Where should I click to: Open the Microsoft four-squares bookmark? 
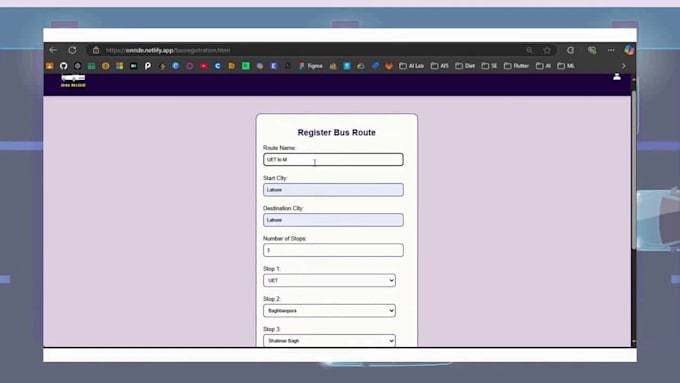pyautogui.click(x=119, y=66)
